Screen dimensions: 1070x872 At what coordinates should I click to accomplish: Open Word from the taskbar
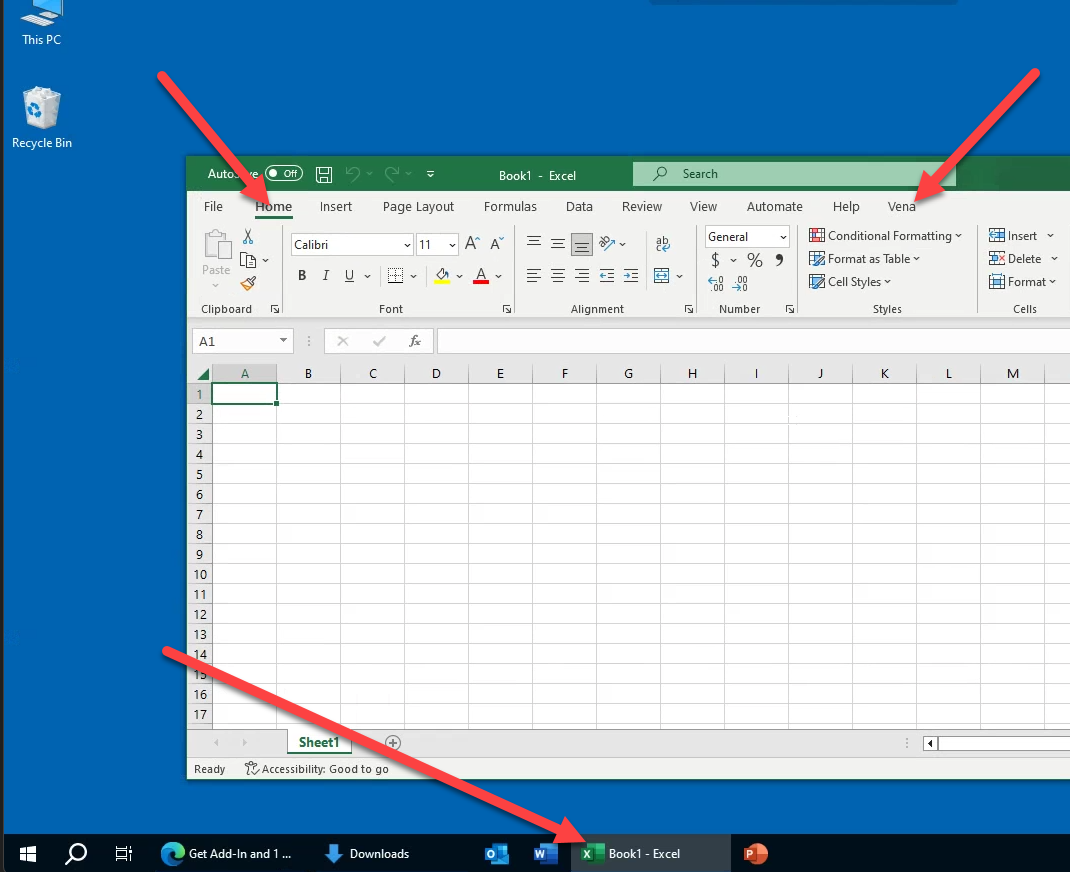[545, 854]
